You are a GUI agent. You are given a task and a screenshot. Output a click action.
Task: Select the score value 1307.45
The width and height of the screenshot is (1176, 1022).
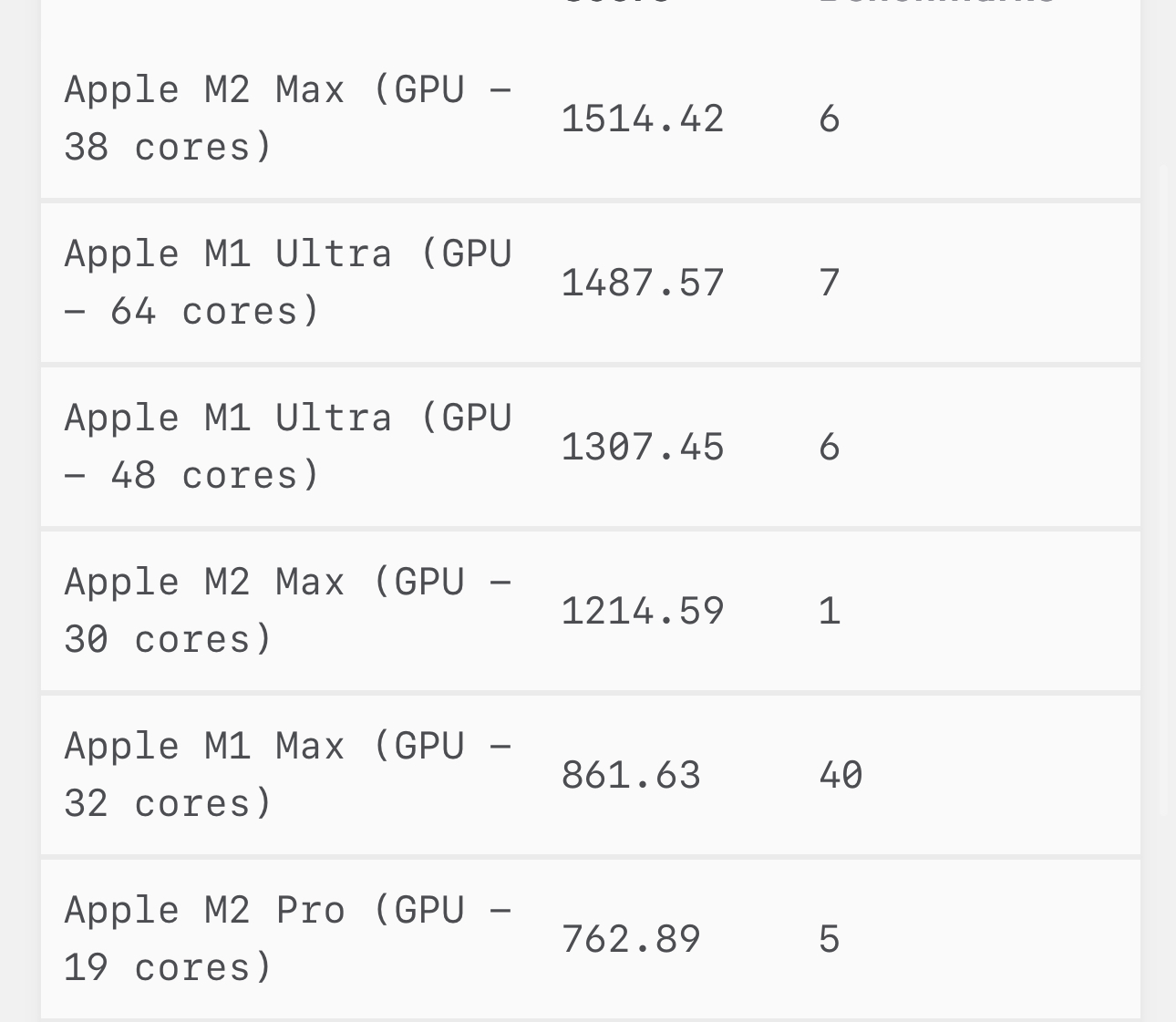(642, 447)
